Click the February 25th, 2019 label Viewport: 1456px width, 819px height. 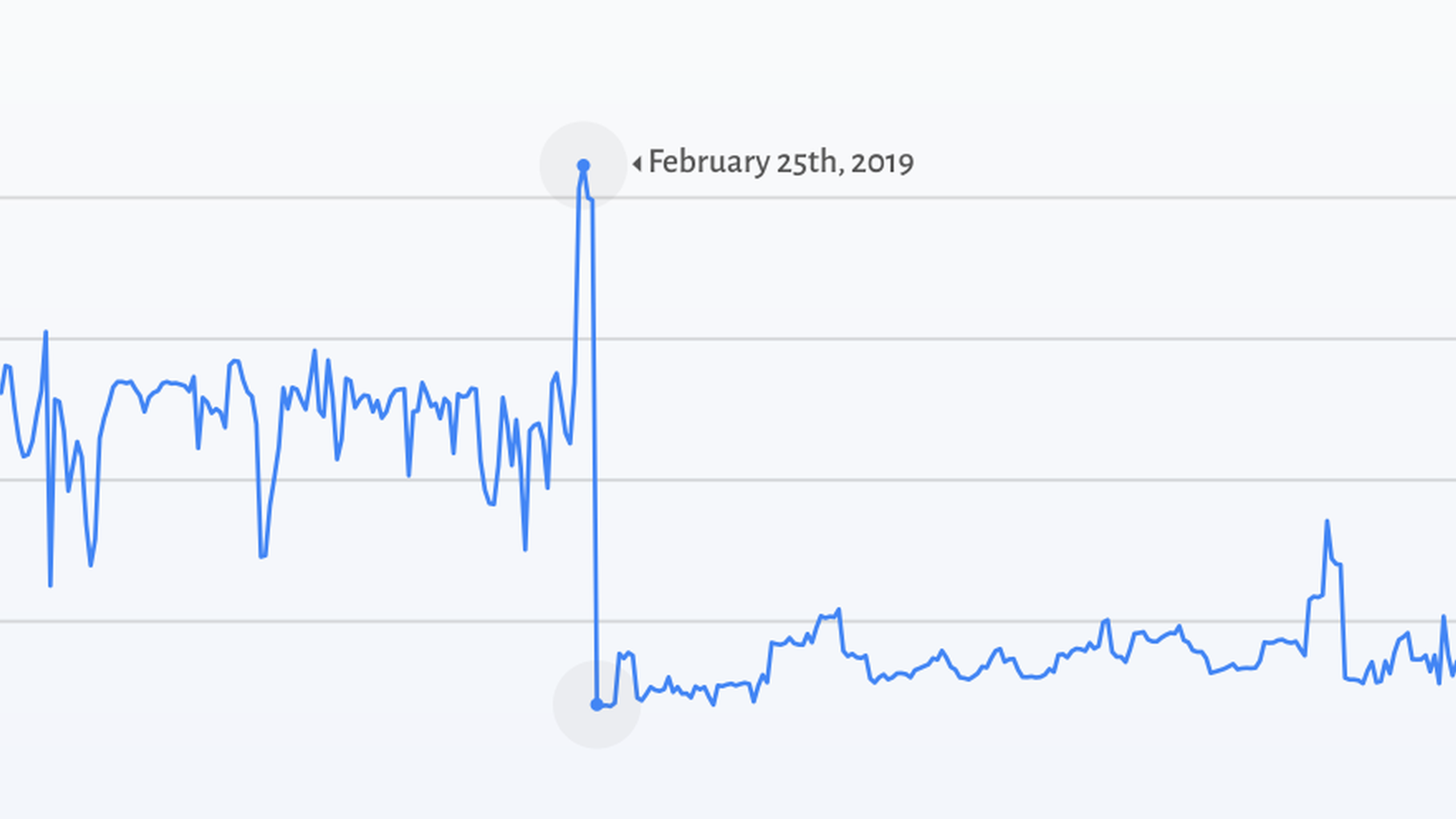coord(781,163)
